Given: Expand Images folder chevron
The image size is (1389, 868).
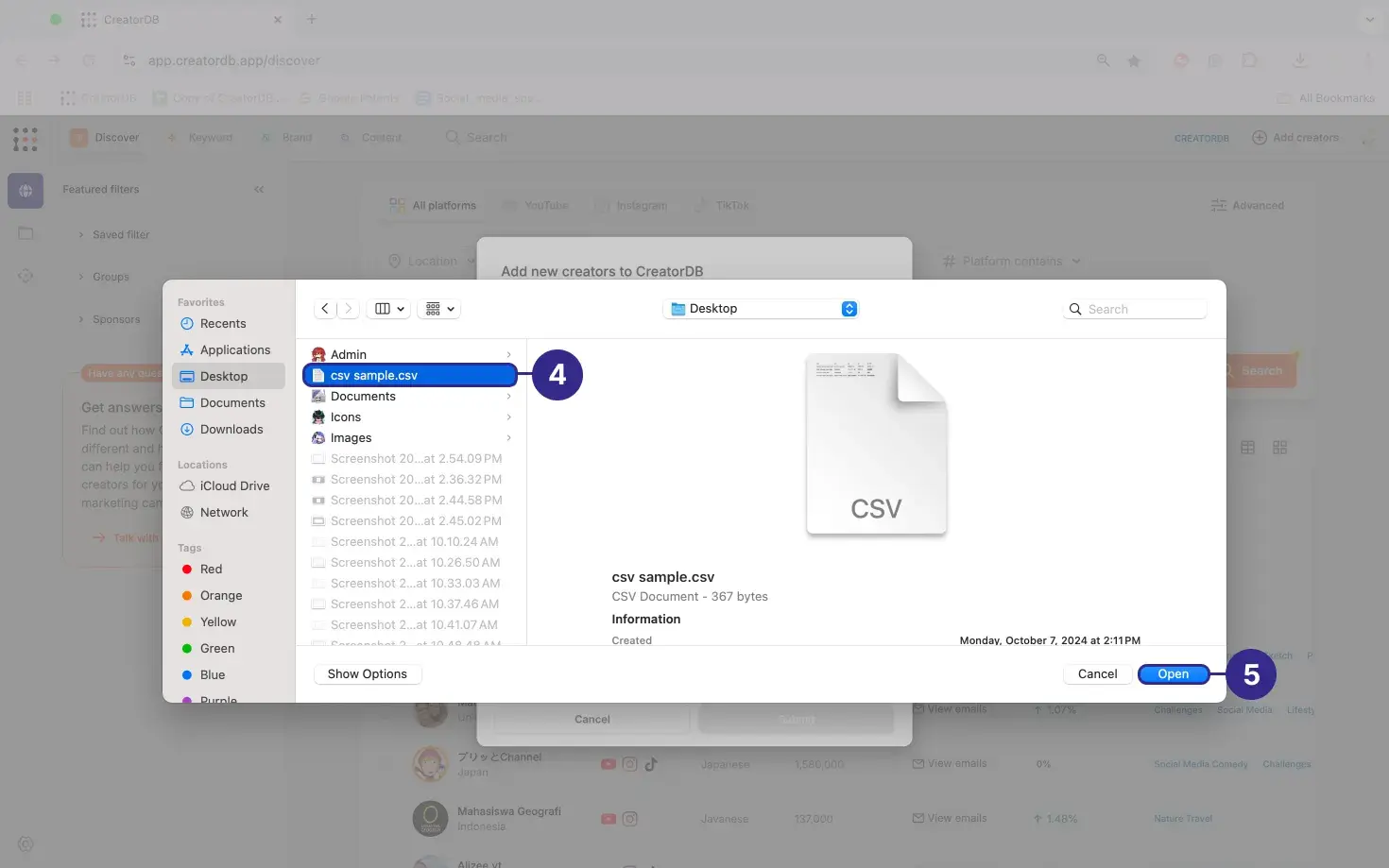Looking at the screenshot, I should point(508,438).
